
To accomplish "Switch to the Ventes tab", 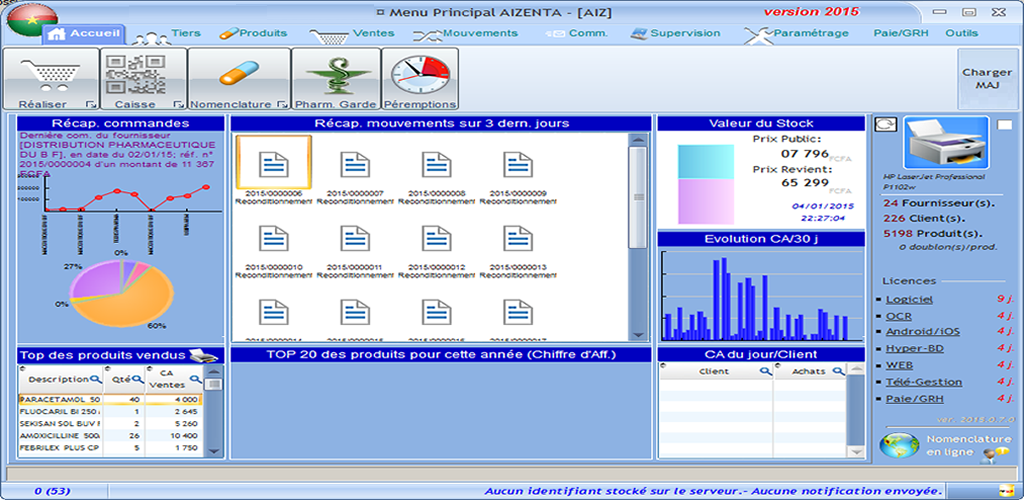I will click(372, 33).
